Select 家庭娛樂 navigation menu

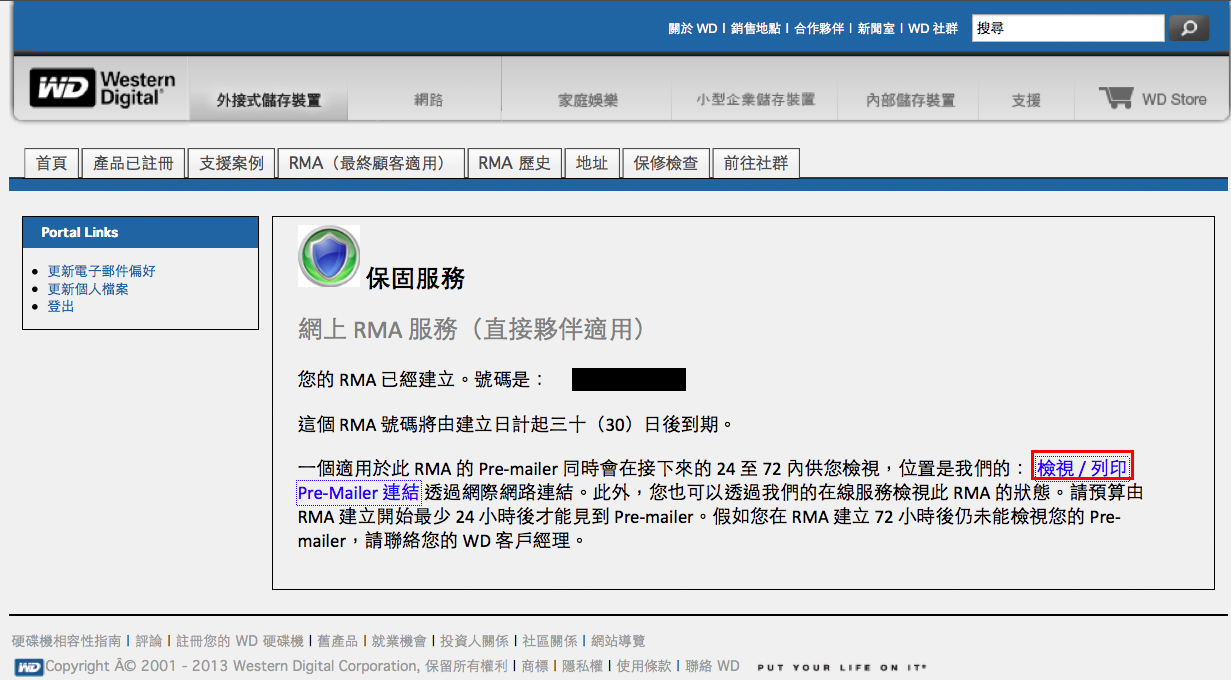[x=588, y=100]
